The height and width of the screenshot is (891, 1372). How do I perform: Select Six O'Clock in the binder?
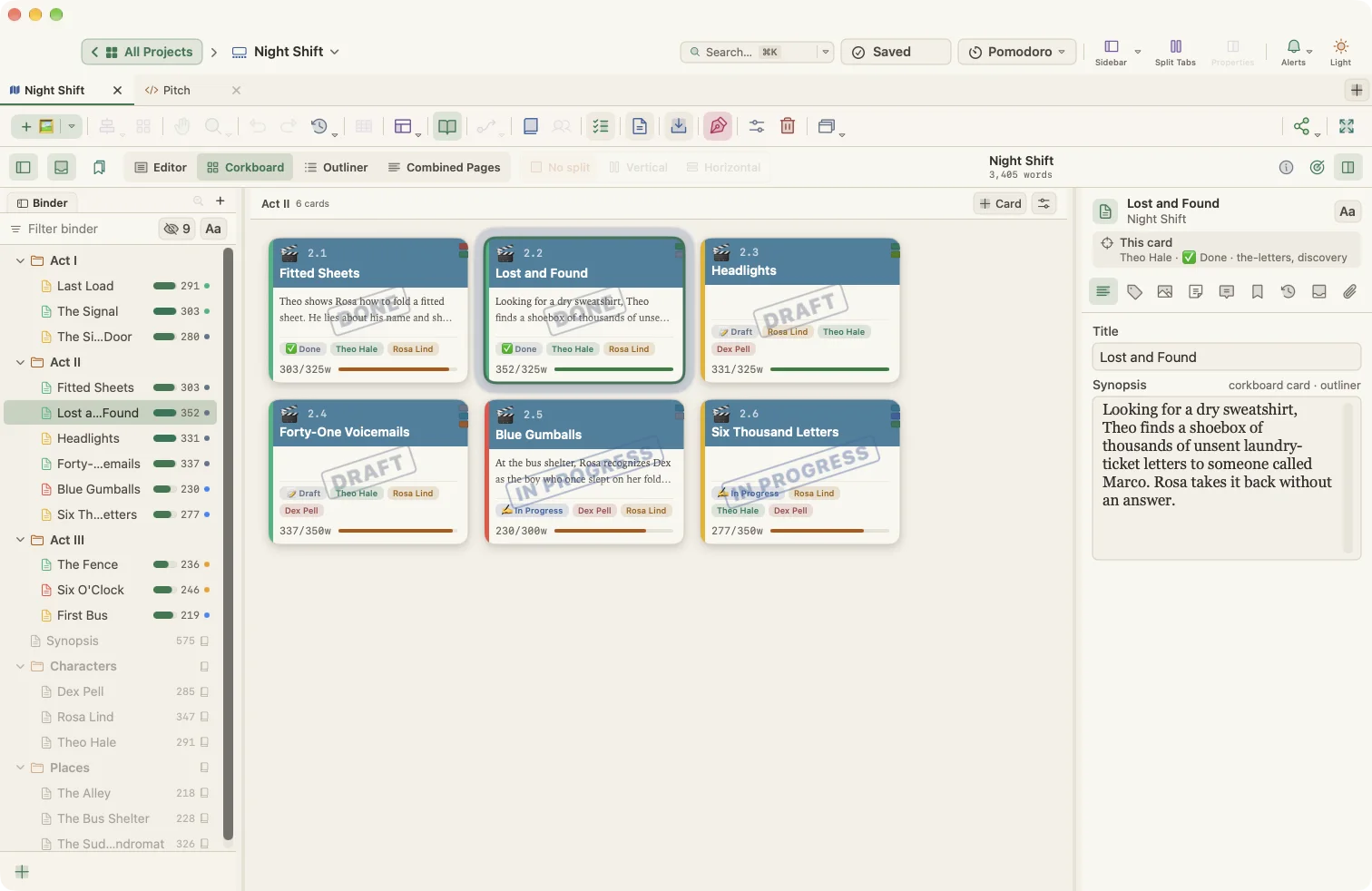[111, 590]
